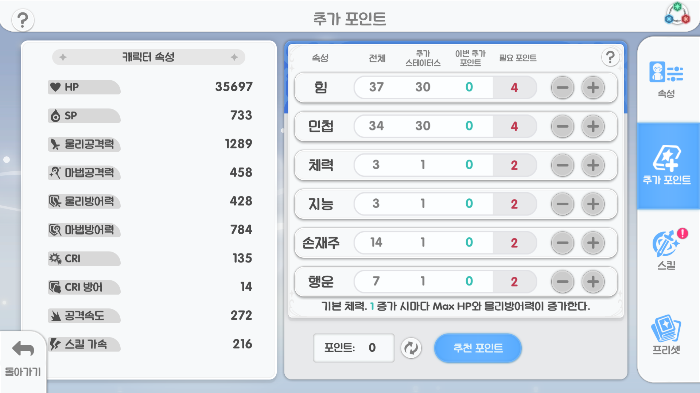Select the 민첩 attribute name

pyautogui.click(x=321, y=126)
